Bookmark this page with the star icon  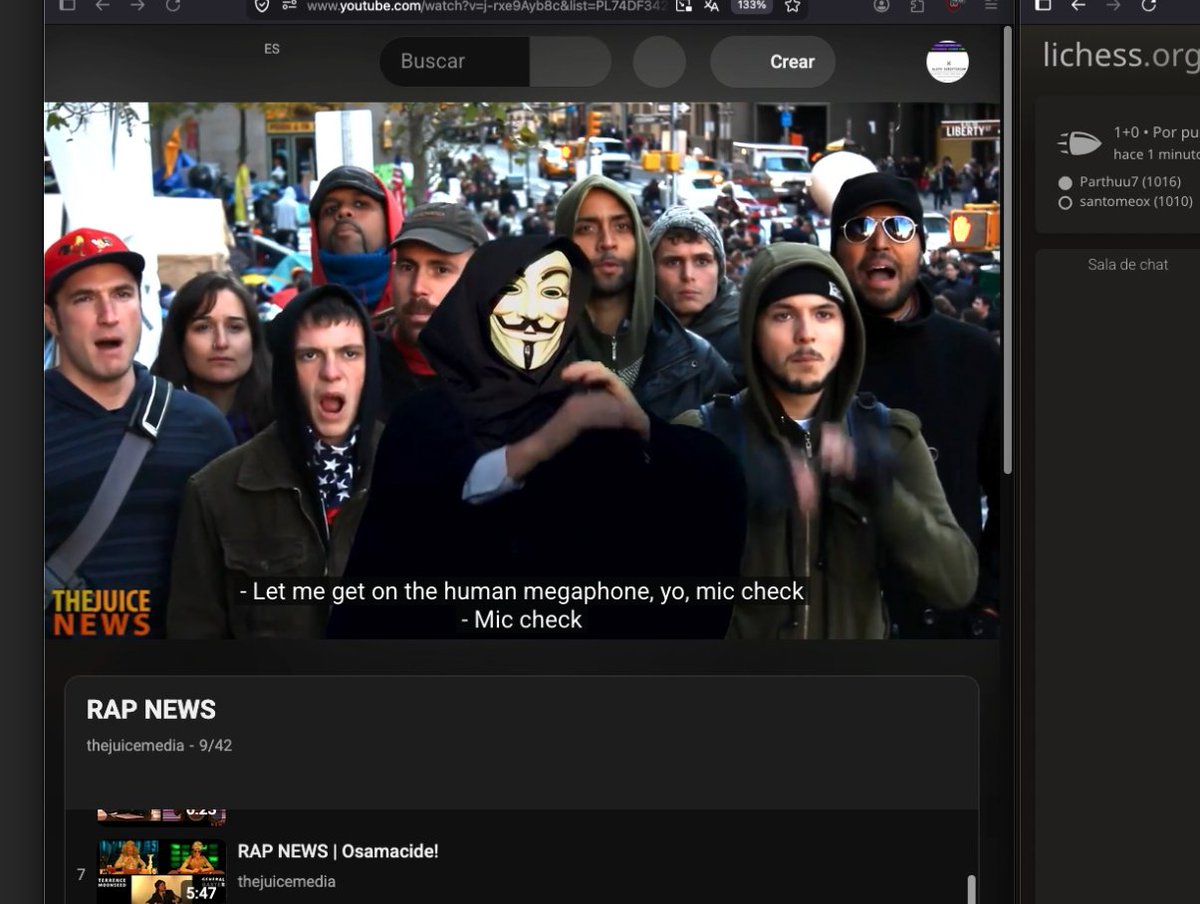tap(792, 5)
